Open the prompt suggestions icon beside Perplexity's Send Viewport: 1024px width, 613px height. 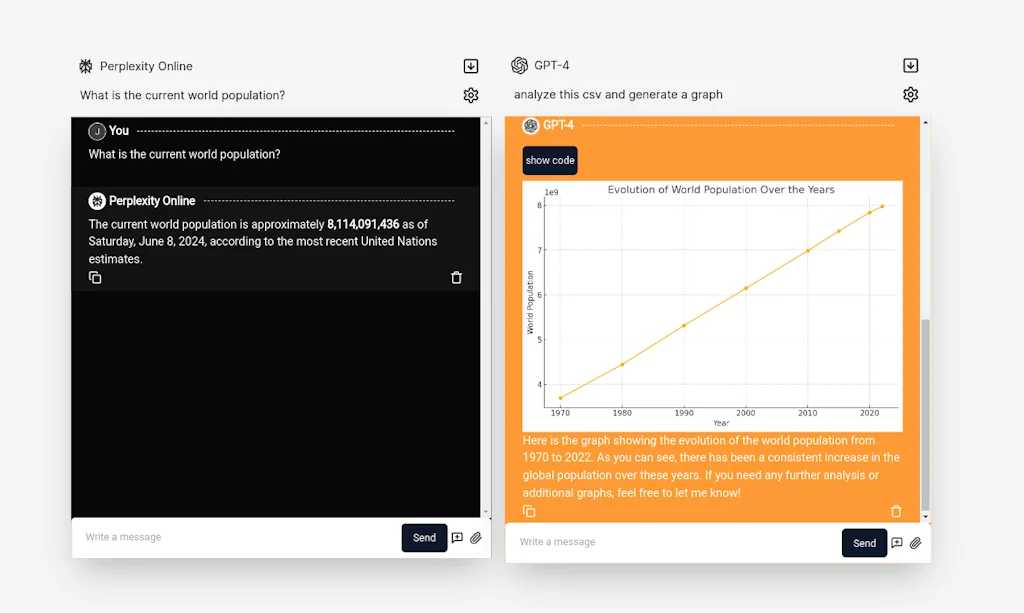[x=457, y=538]
